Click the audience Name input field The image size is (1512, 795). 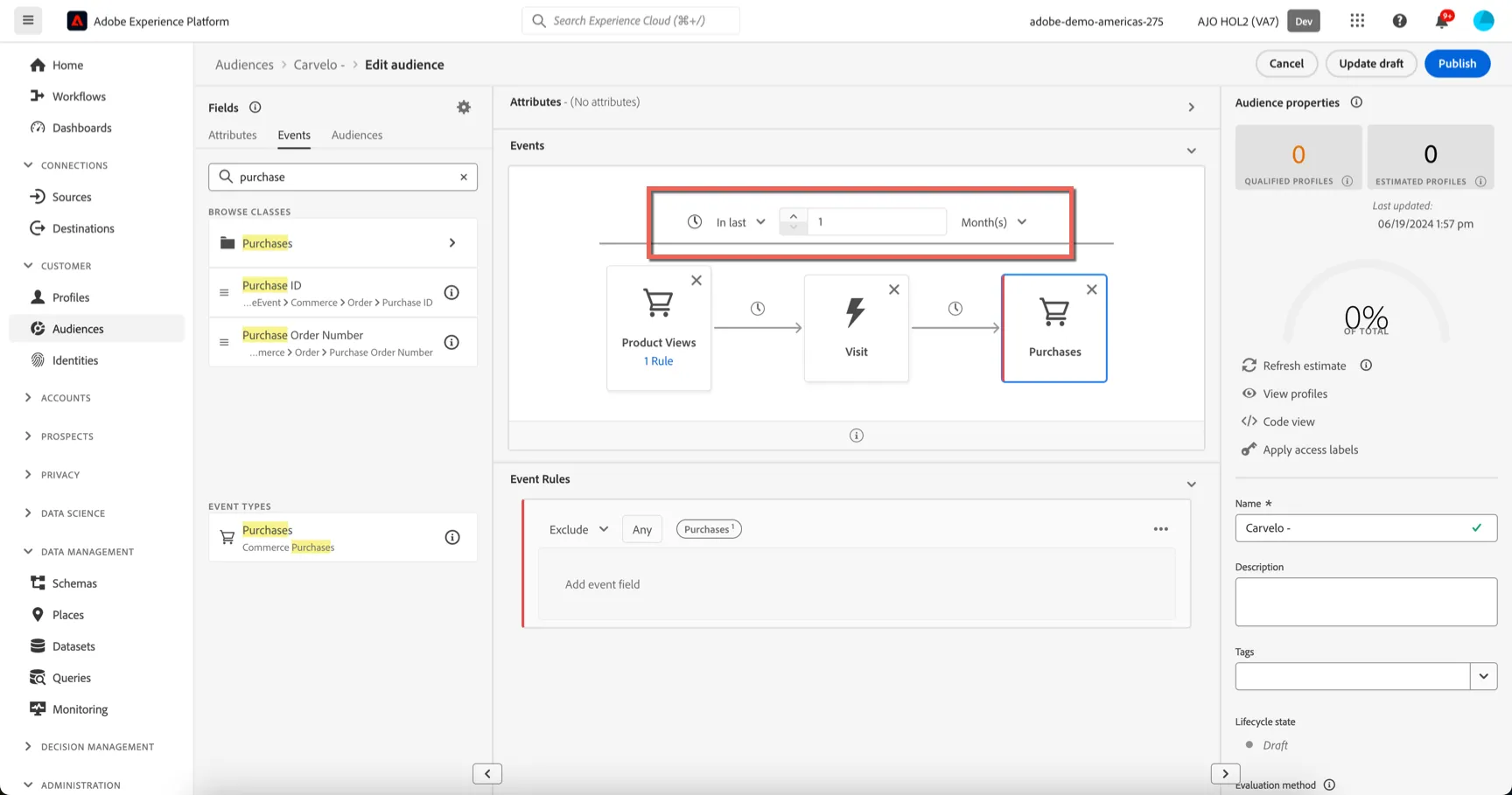click(x=1366, y=528)
